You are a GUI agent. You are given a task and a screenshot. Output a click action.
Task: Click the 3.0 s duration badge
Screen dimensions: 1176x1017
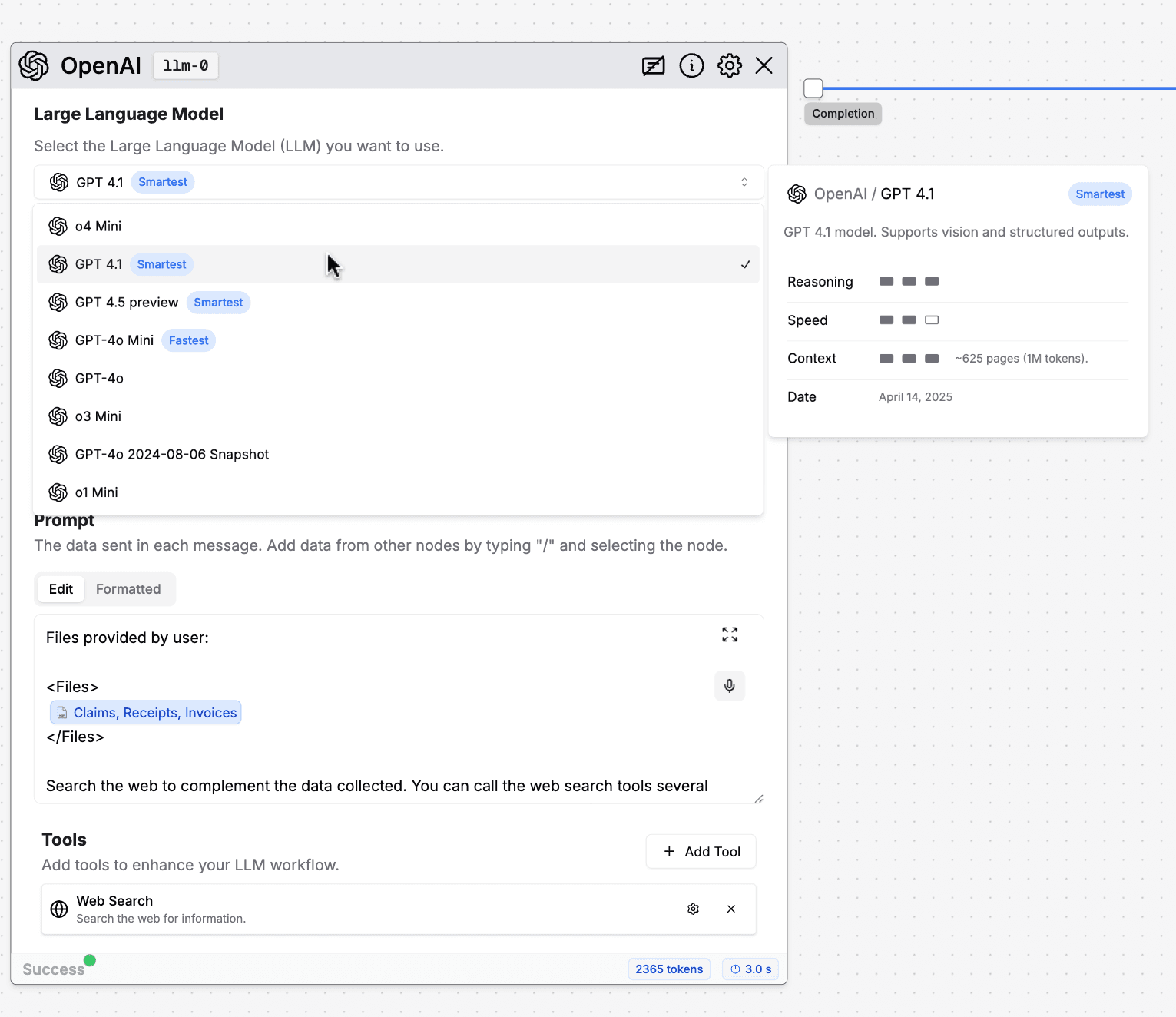(750, 969)
